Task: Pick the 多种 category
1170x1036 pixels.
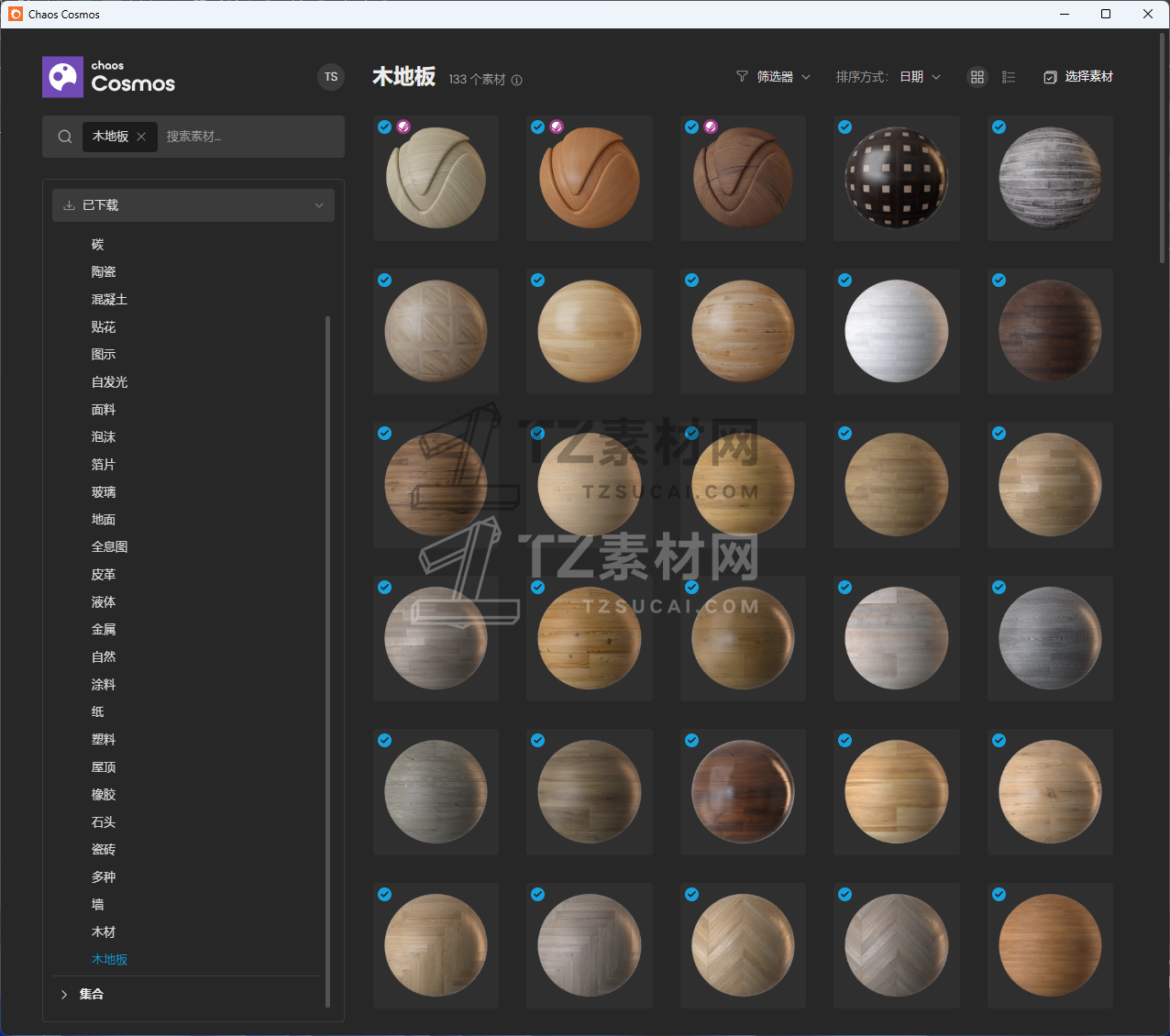Action: (x=104, y=877)
